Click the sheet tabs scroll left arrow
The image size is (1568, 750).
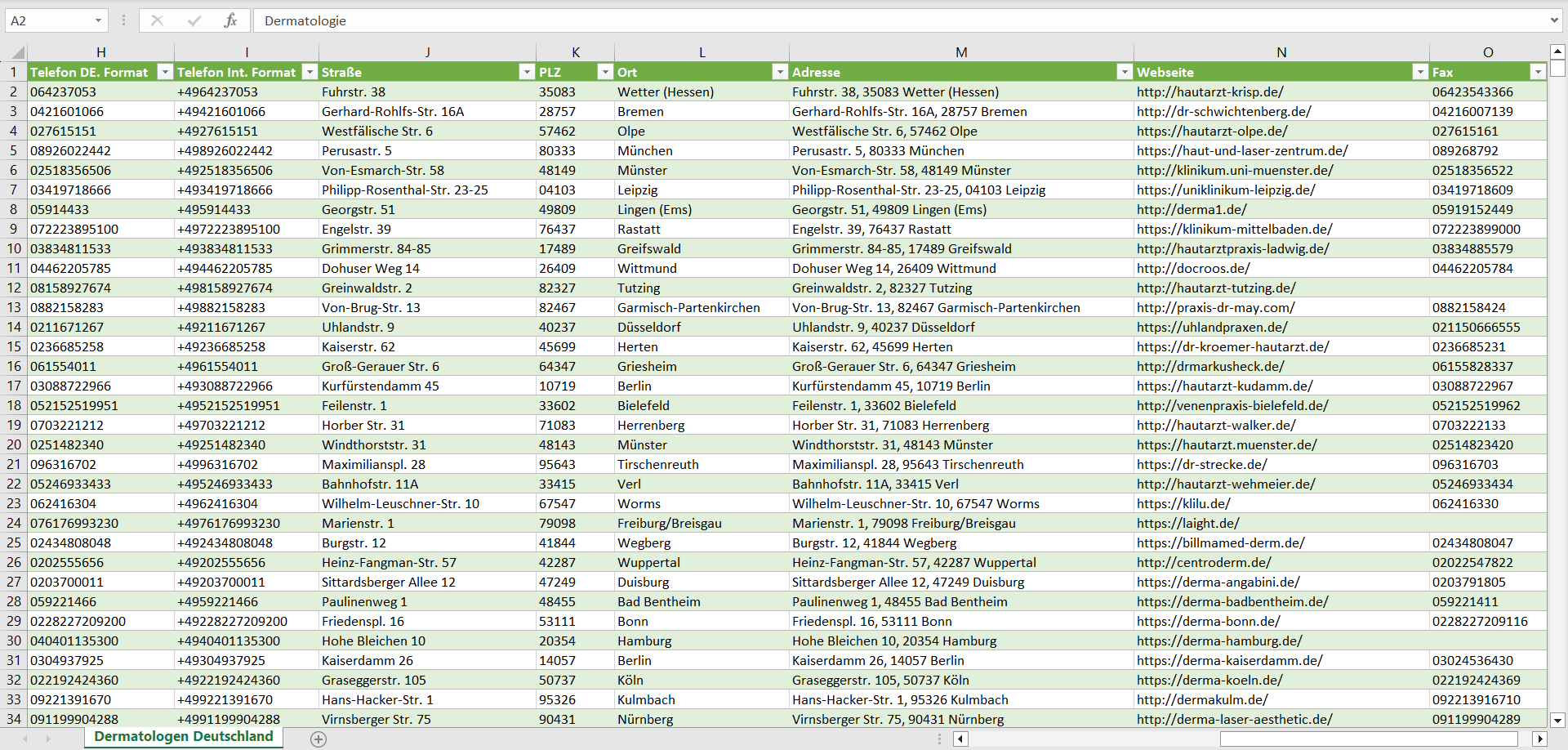click(x=25, y=739)
